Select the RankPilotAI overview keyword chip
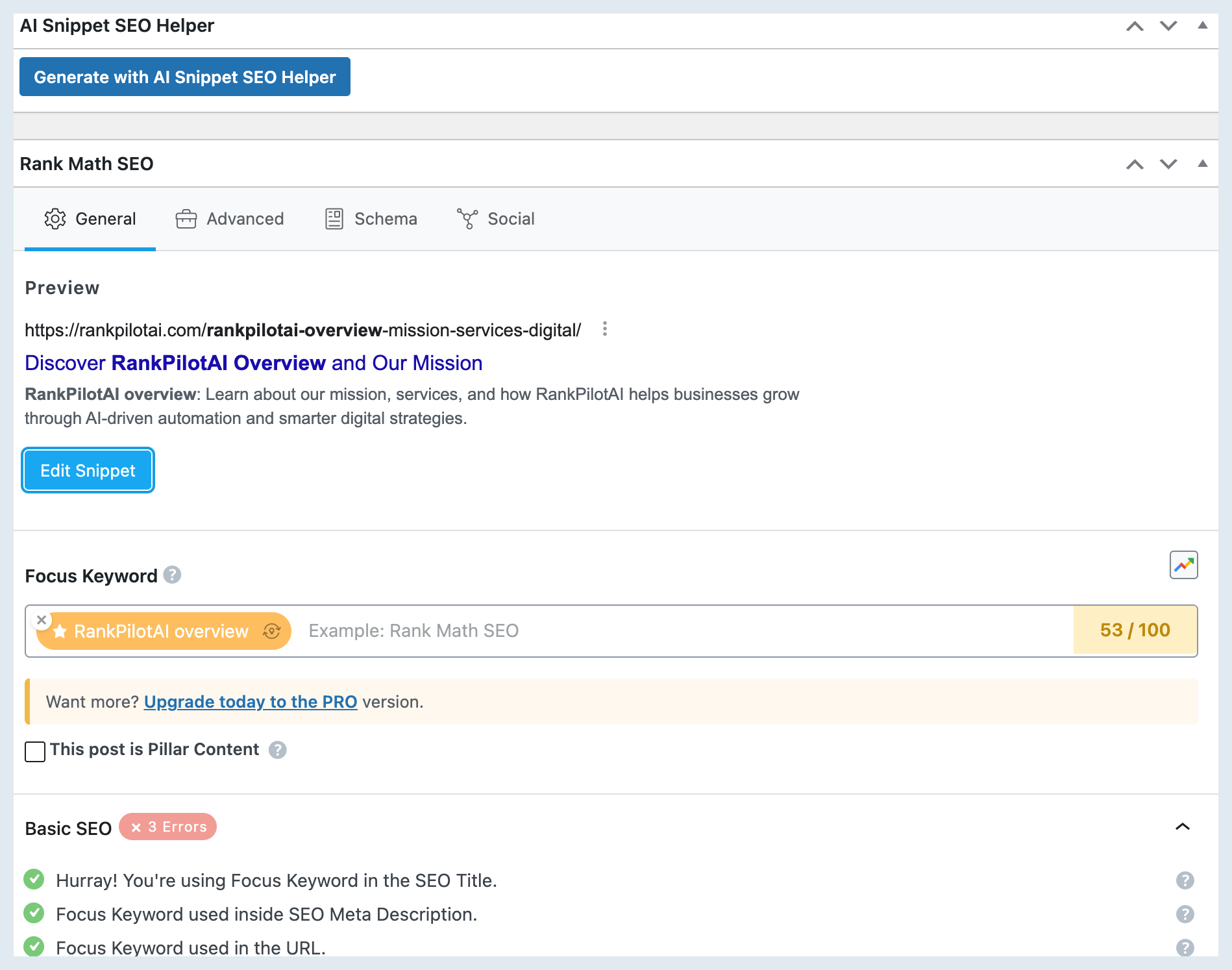 (163, 631)
